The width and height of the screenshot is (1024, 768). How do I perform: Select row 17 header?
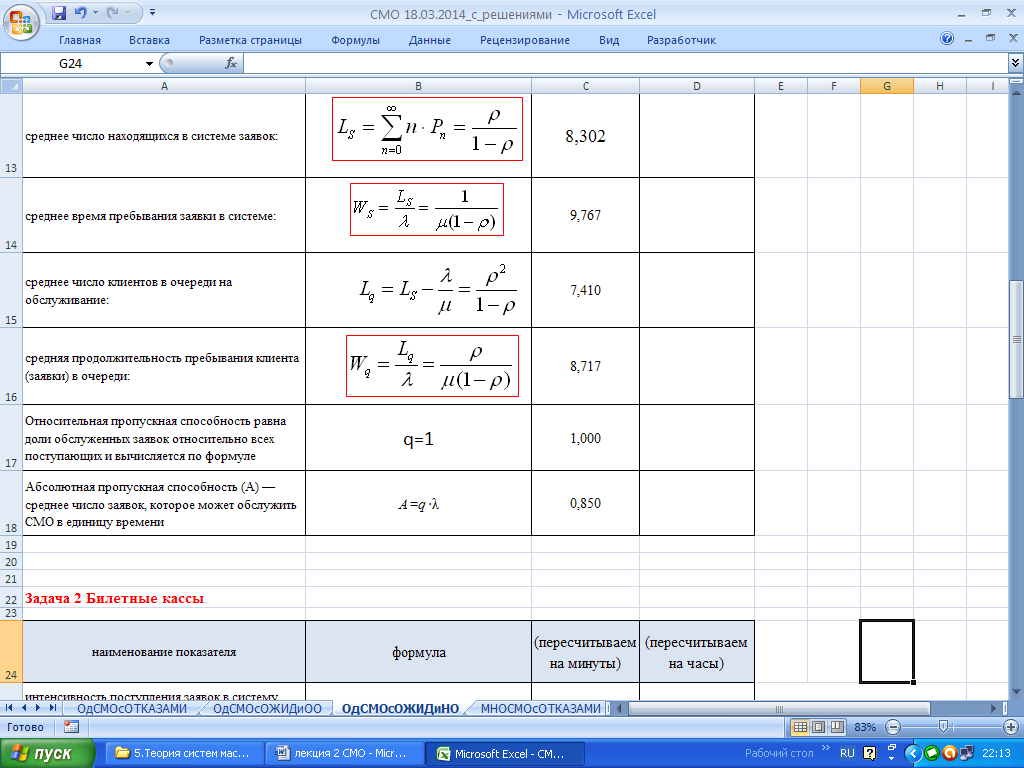11,437
